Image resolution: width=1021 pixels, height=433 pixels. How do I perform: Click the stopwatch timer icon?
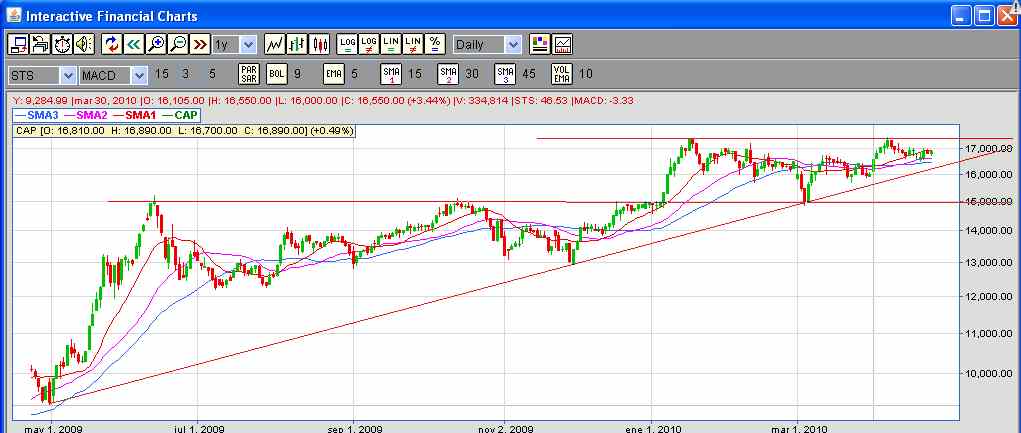click(x=63, y=44)
